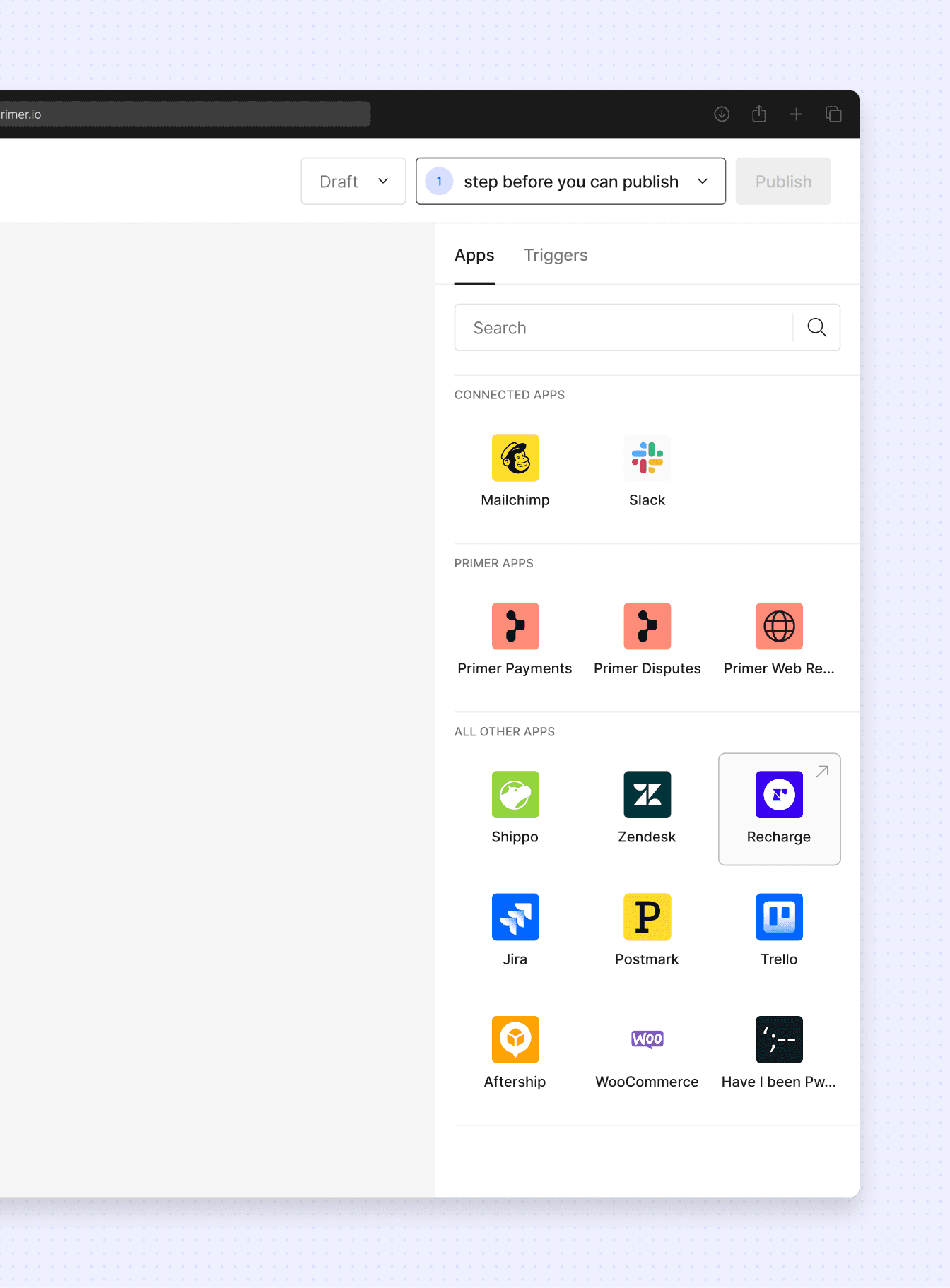Open the Primer Payments app icon
The height and width of the screenshot is (1288, 950).
point(515,626)
